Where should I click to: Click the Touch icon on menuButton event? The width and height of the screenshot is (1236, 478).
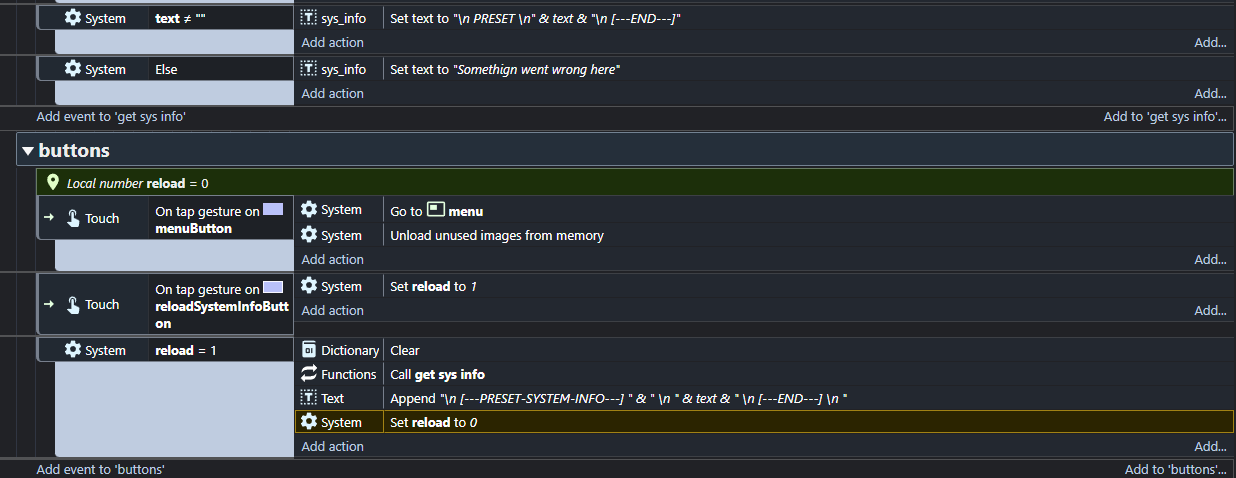pos(74,218)
